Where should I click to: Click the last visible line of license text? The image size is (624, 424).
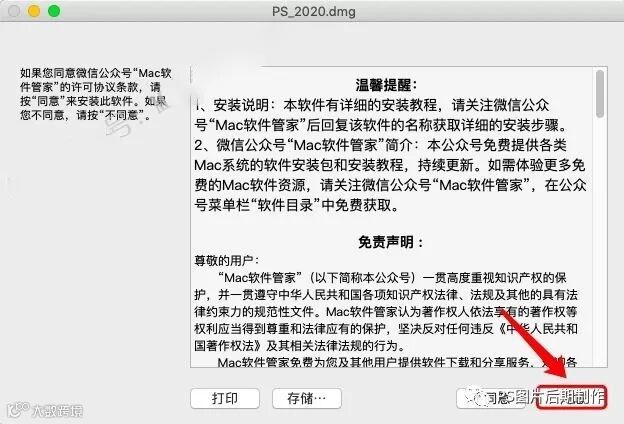click(x=397, y=362)
